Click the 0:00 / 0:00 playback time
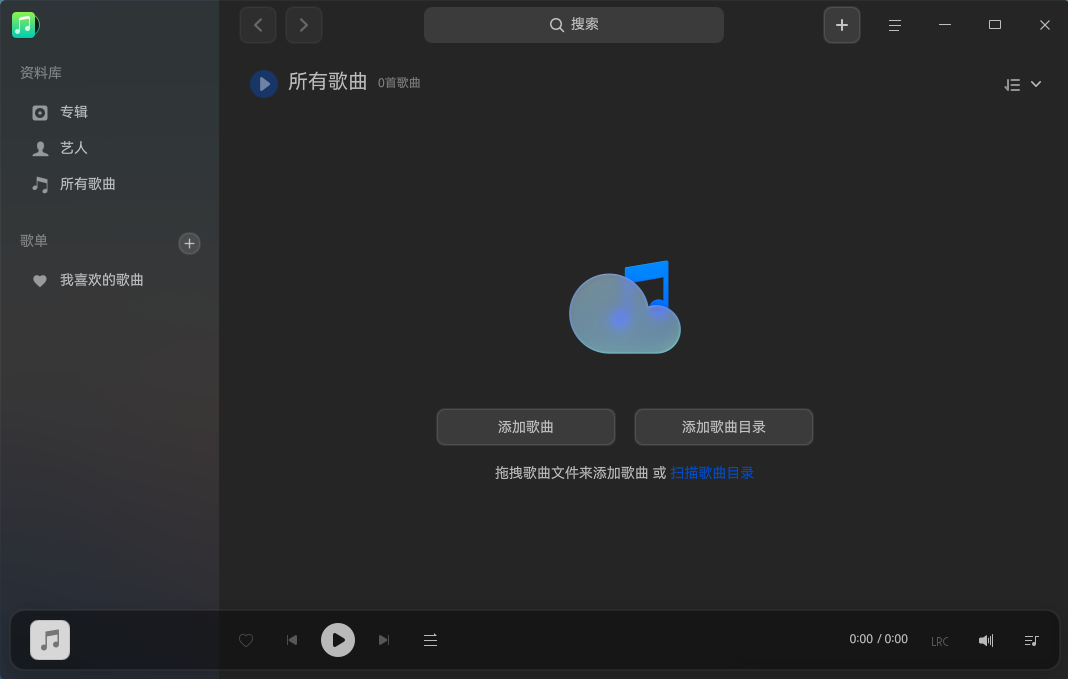Viewport: 1068px width, 679px height. [879, 639]
